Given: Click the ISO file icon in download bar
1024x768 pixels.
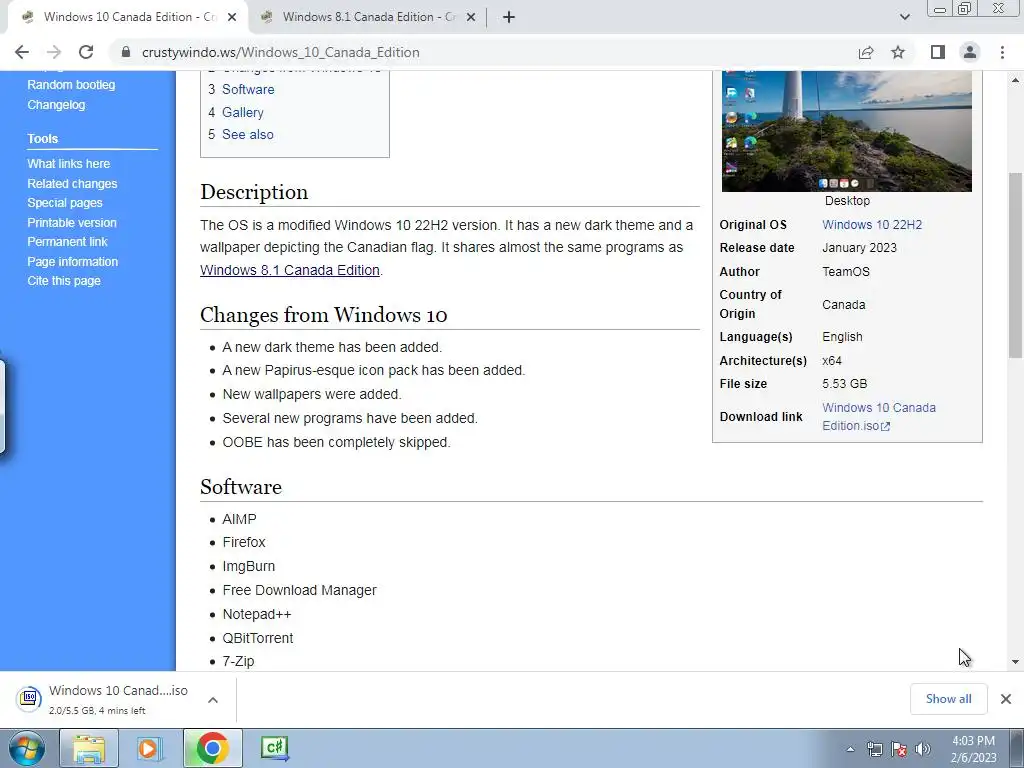Looking at the screenshot, I should (x=29, y=698).
